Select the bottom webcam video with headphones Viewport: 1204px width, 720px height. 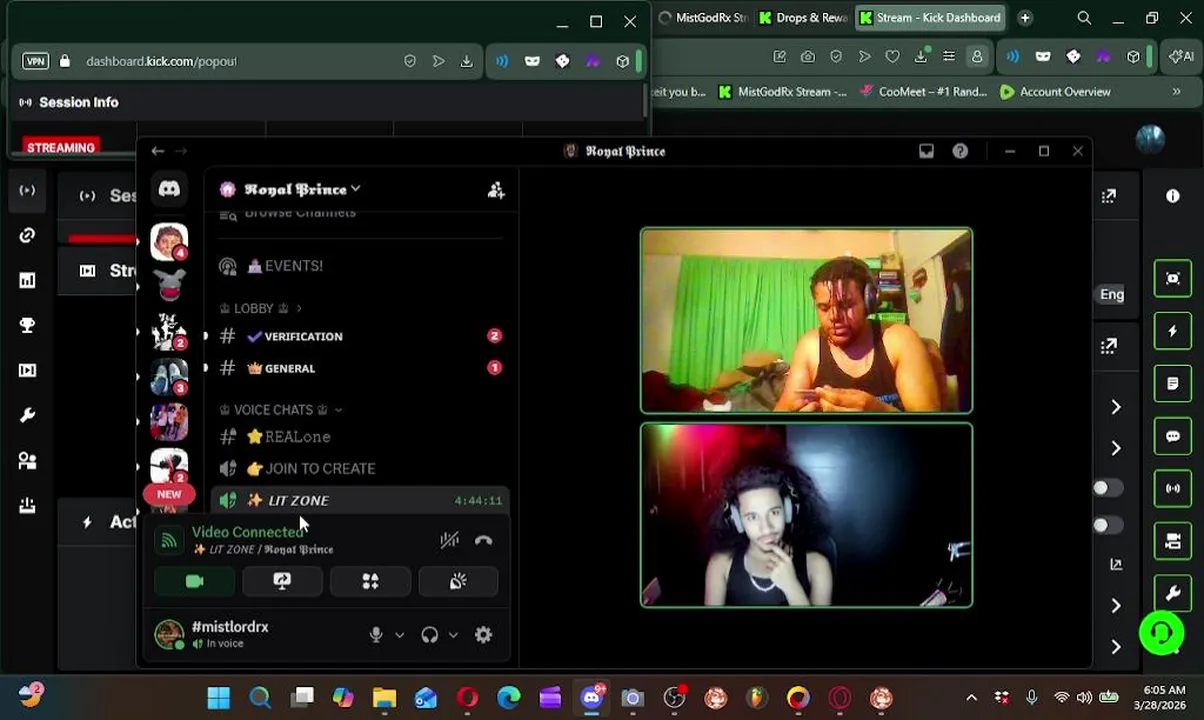(x=806, y=515)
